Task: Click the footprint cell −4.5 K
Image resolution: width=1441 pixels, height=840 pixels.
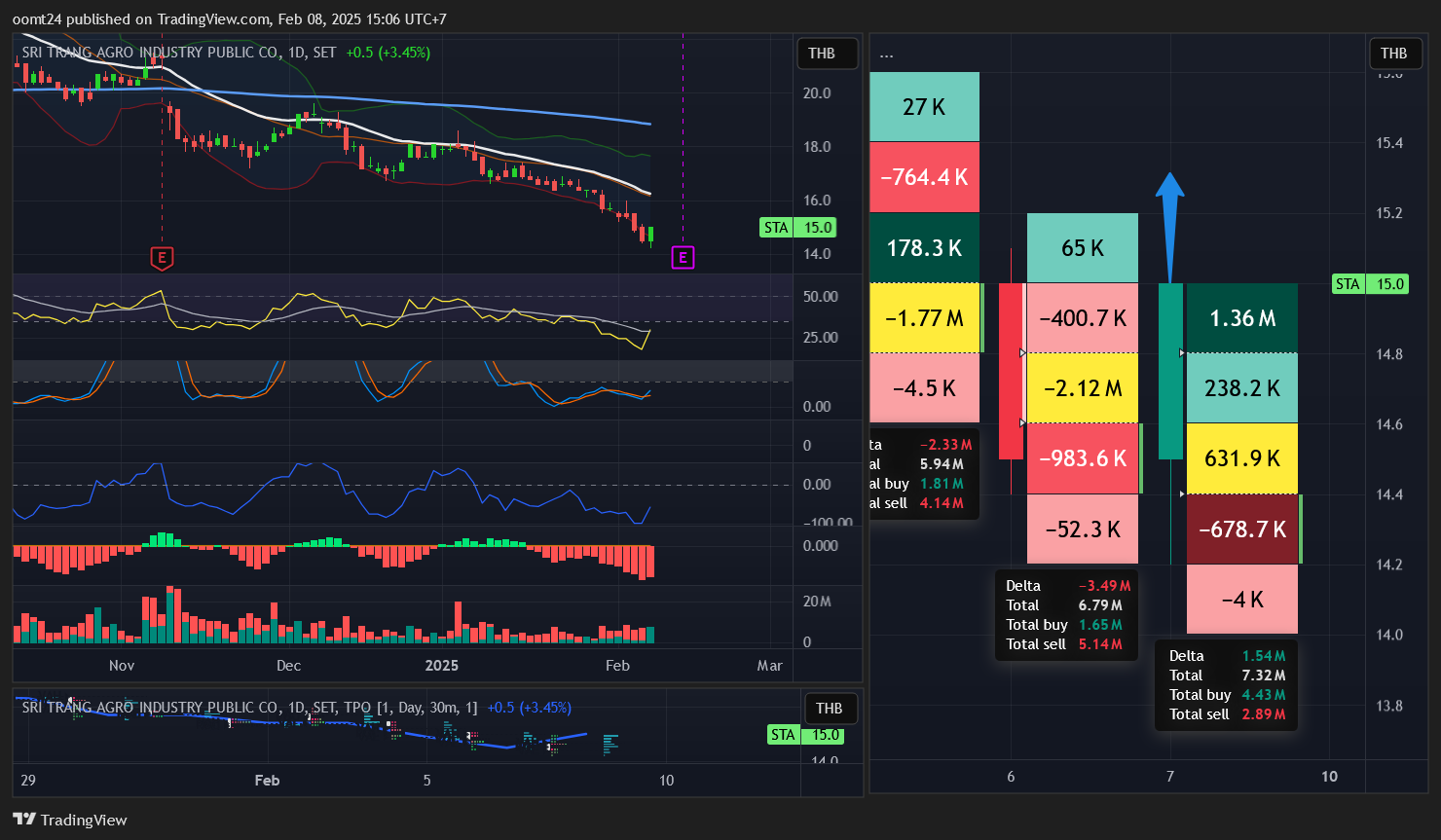Action: tap(924, 388)
